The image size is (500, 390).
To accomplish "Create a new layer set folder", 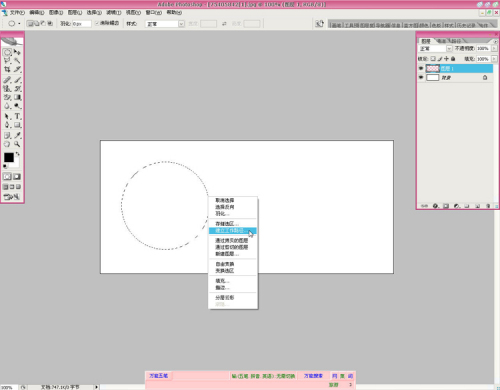I will 467,206.
